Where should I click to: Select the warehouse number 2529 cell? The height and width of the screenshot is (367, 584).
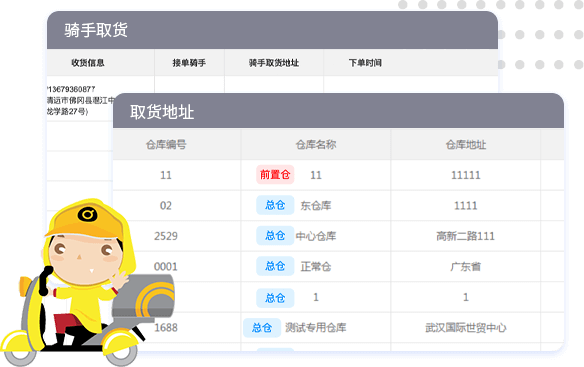point(166,236)
